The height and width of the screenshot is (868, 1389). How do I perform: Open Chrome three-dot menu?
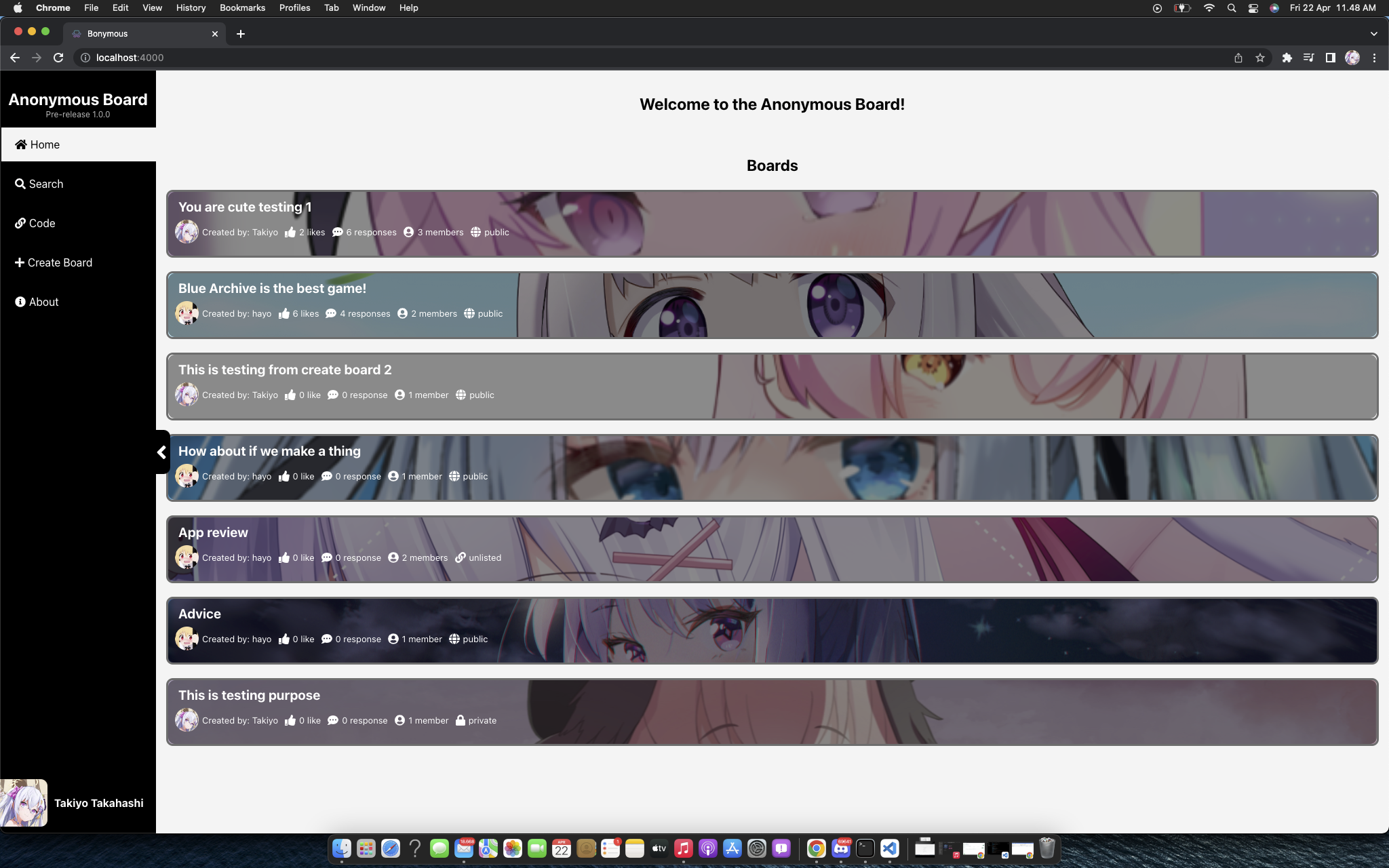tap(1374, 58)
